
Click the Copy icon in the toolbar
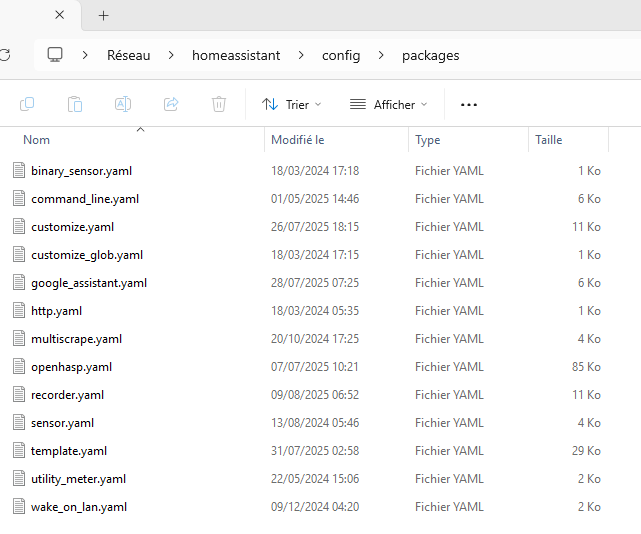pyautogui.click(x=27, y=104)
